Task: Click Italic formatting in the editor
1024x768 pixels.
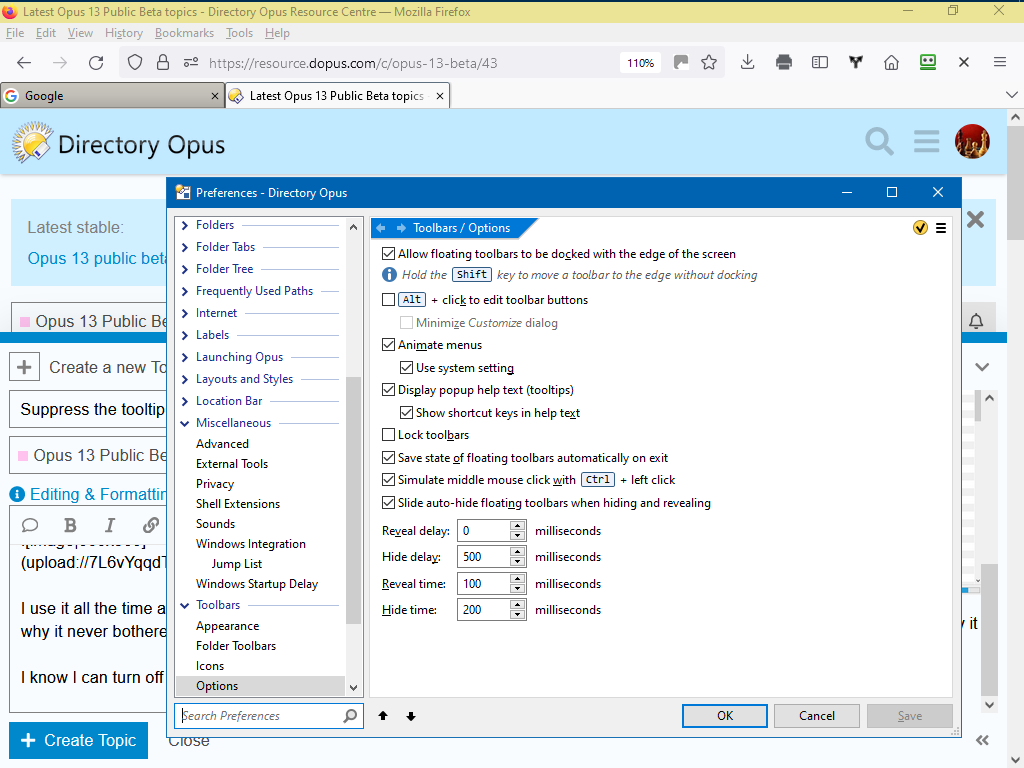Action: [x=110, y=526]
